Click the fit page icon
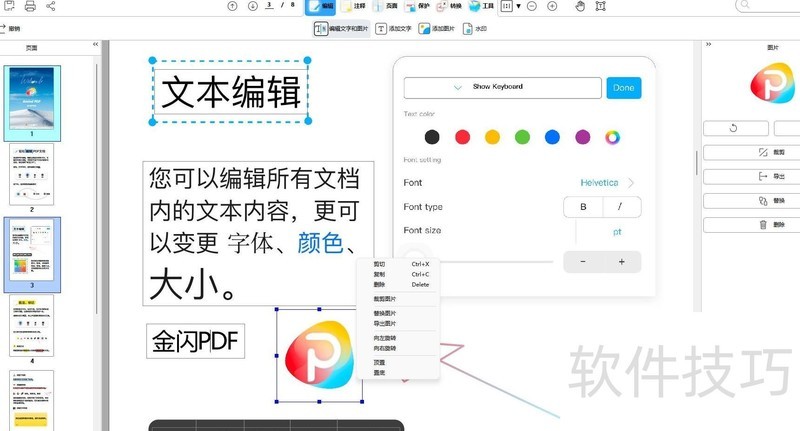This screenshot has height=431, width=800. coord(601,6)
